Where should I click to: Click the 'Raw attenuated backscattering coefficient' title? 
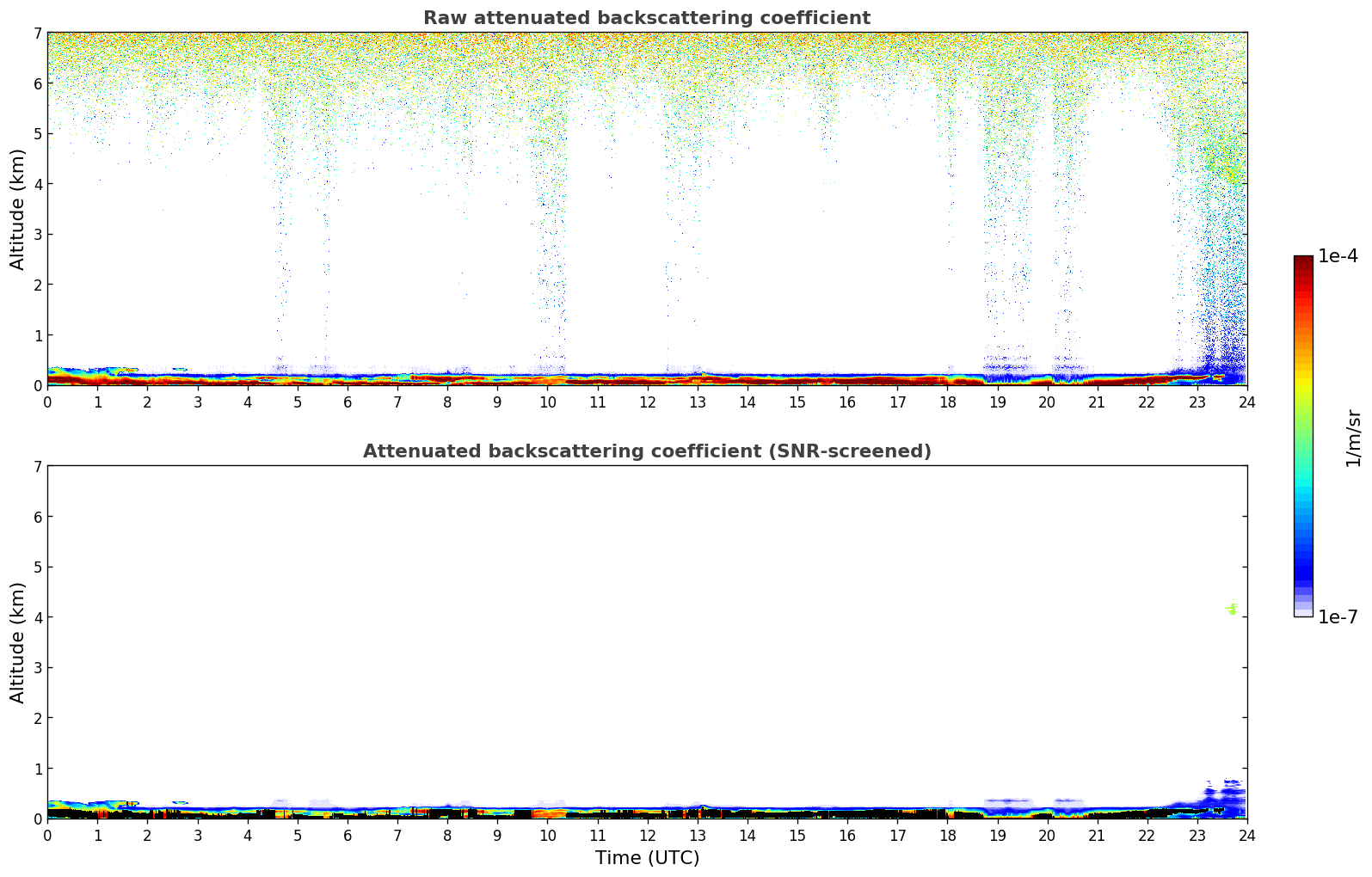pos(646,18)
